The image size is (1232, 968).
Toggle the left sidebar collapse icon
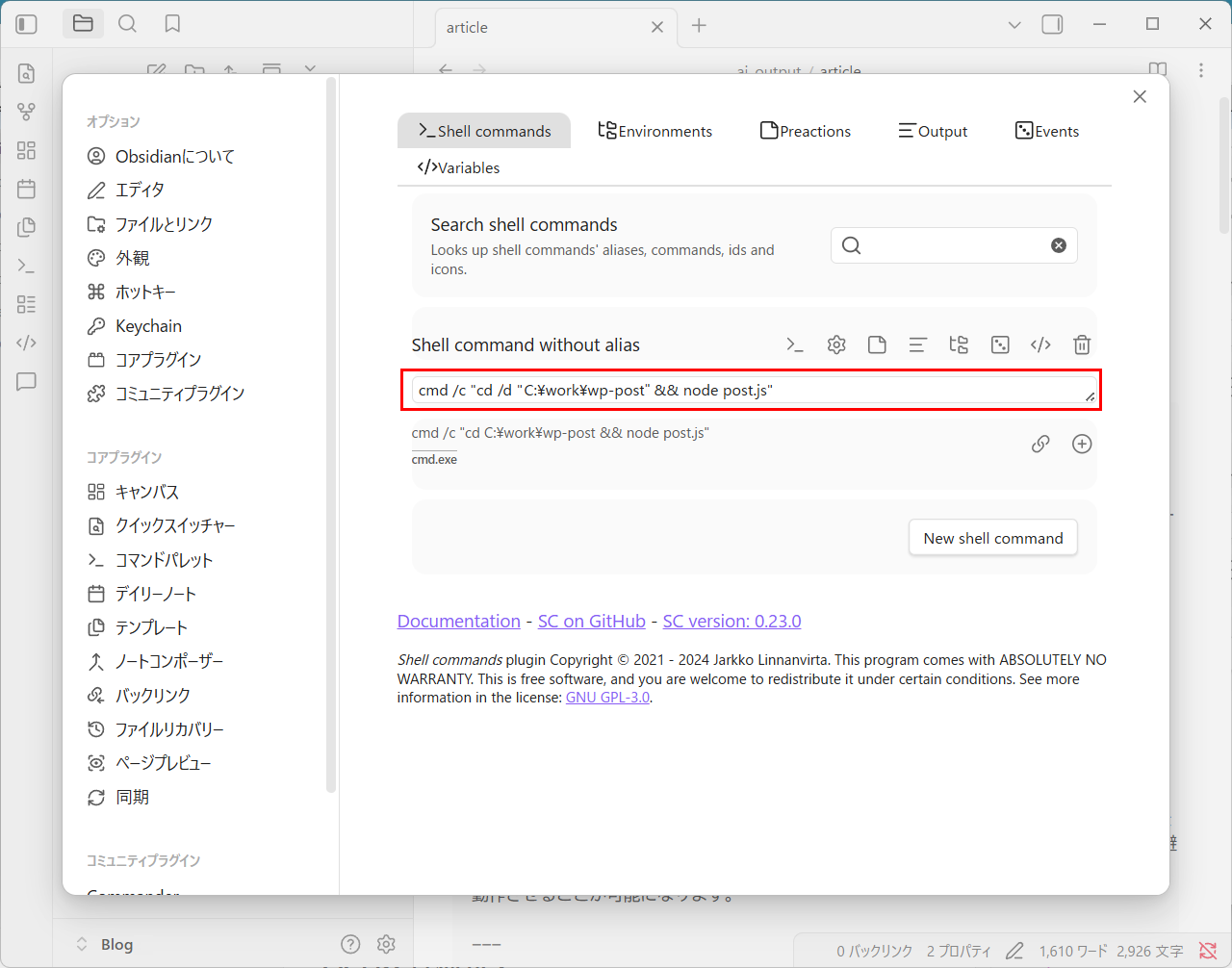(27, 24)
